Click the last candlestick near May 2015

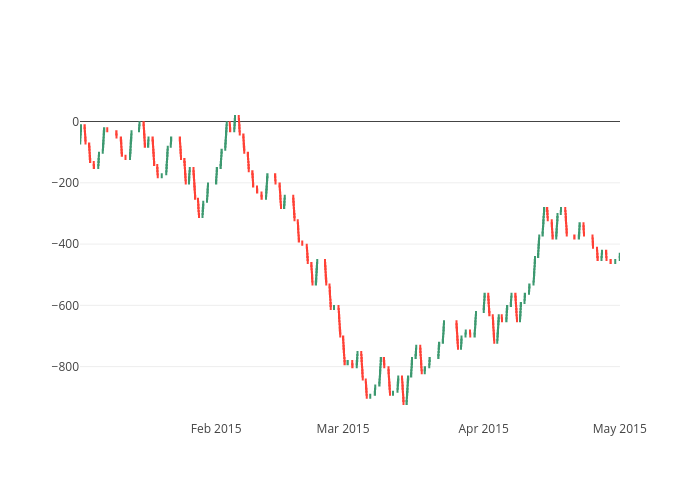click(x=619, y=257)
